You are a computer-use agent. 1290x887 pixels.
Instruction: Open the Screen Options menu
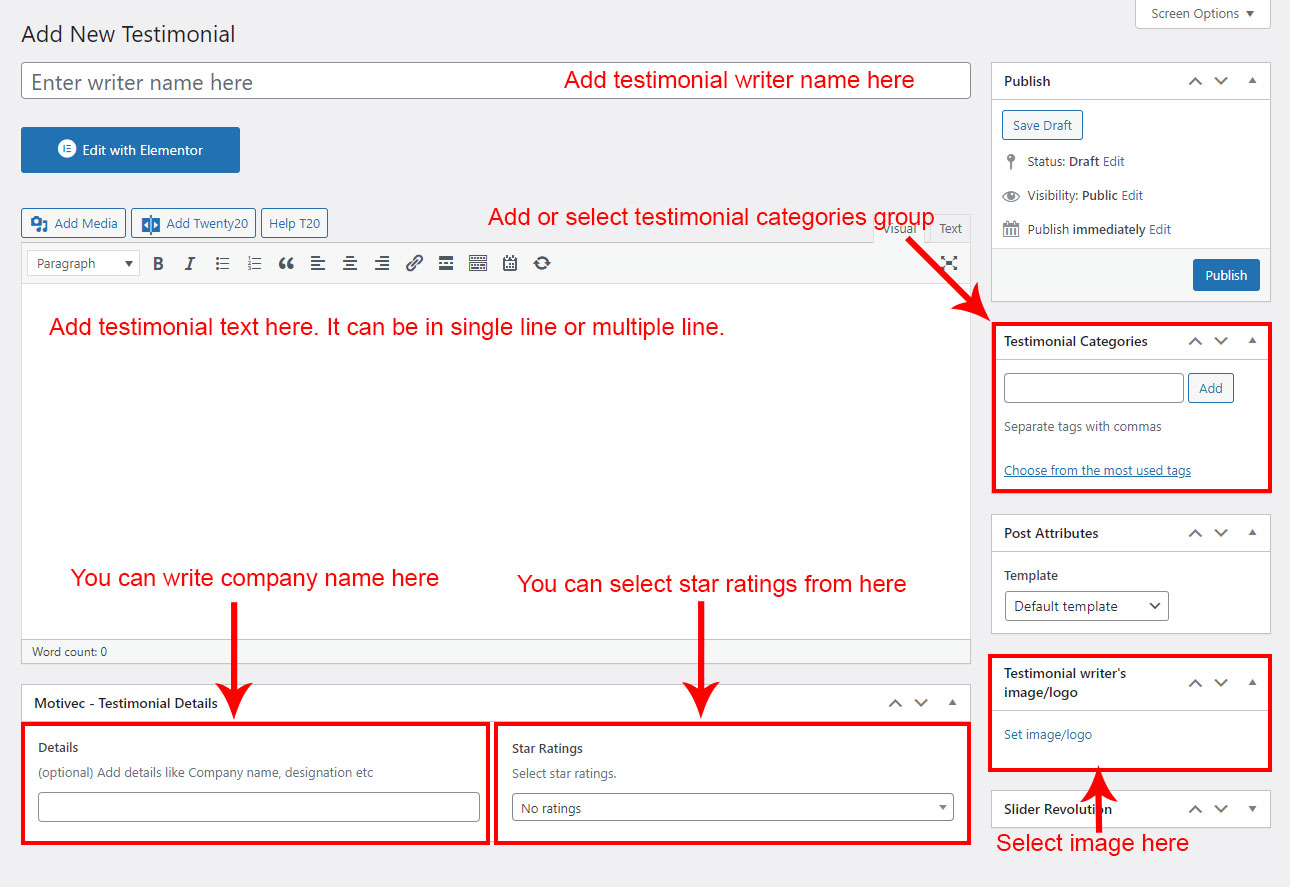pos(1202,14)
